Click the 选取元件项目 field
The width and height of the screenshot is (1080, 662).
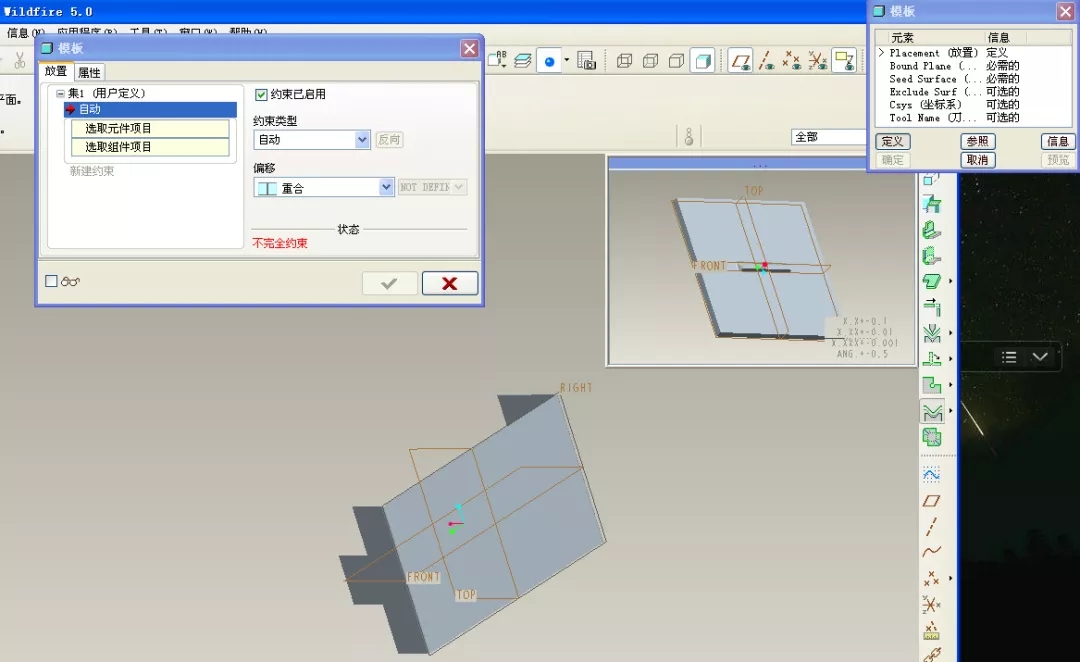pyautogui.click(x=150, y=128)
